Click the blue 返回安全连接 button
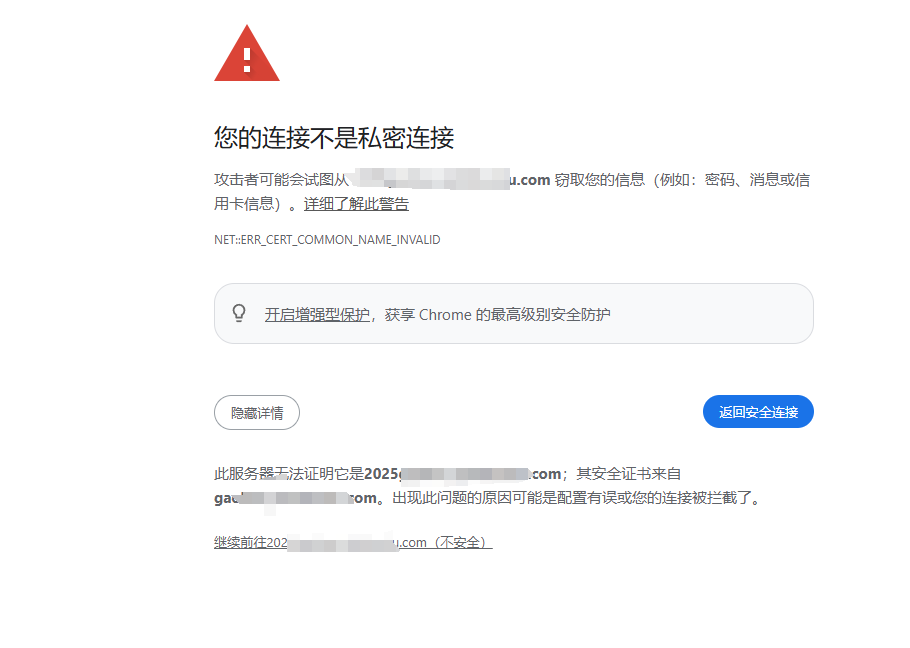Screen dimensions: 910x648 point(758,412)
